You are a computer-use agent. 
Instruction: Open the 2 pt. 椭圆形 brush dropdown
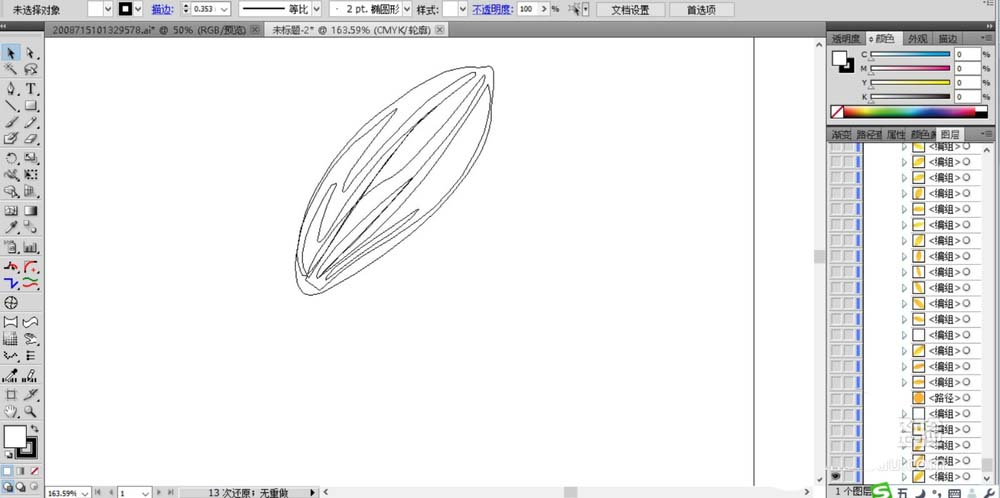click(x=407, y=10)
